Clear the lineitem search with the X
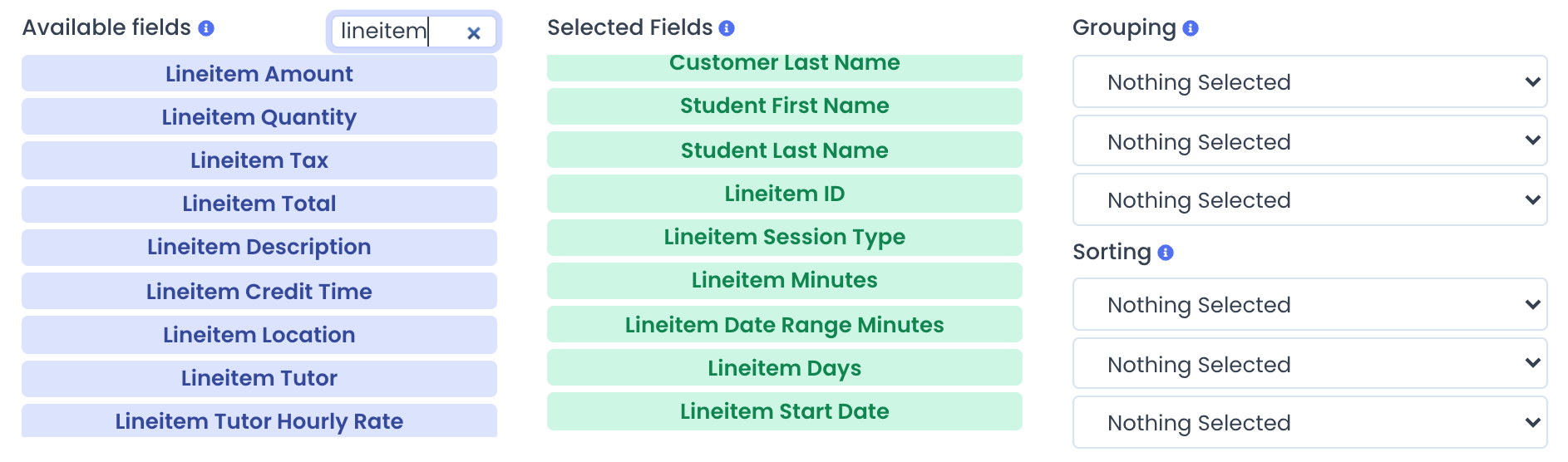This screenshot has height=462, width=1568. point(474,33)
